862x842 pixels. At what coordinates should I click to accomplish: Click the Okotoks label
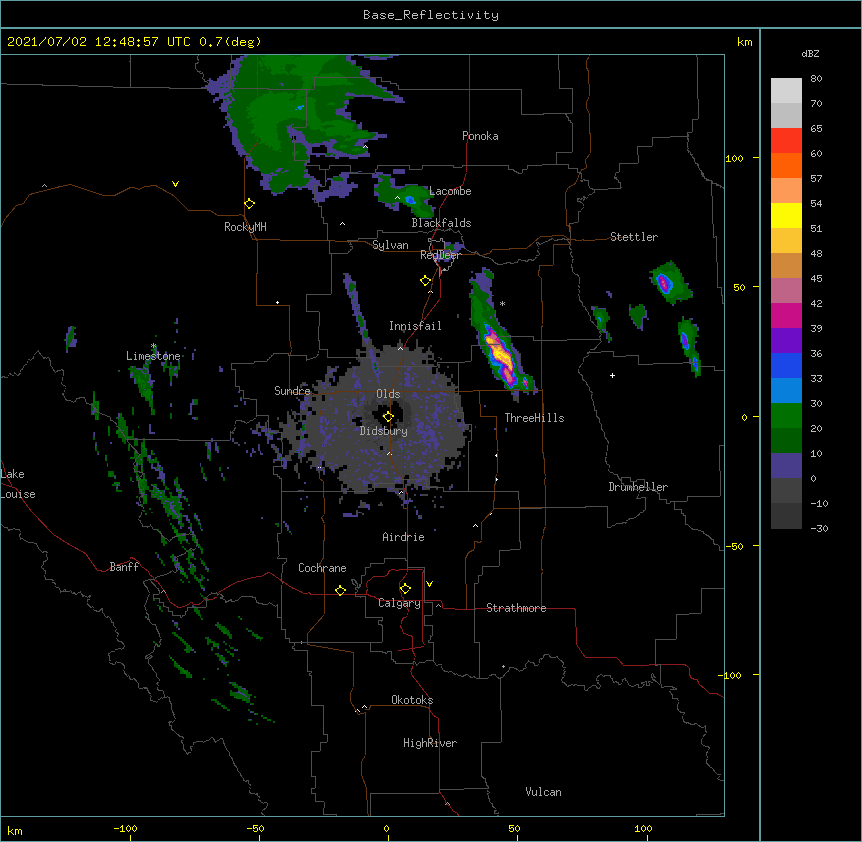pyautogui.click(x=412, y=700)
